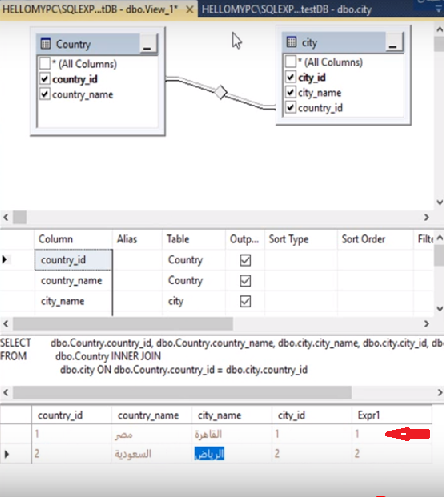
Task: Click row indicator arrow of result row 2
Action: [x=6, y=454]
